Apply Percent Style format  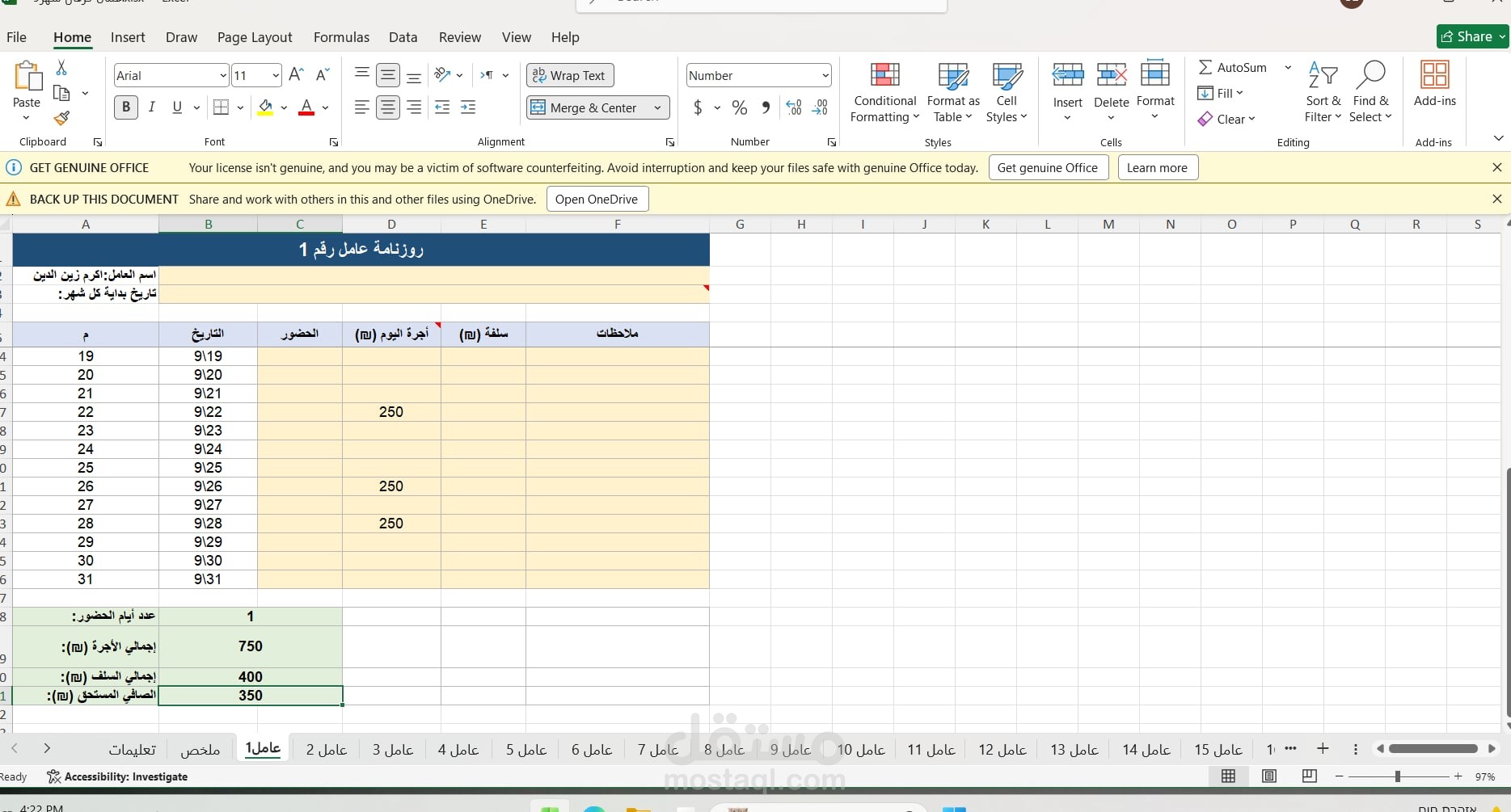tap(739, 107)
